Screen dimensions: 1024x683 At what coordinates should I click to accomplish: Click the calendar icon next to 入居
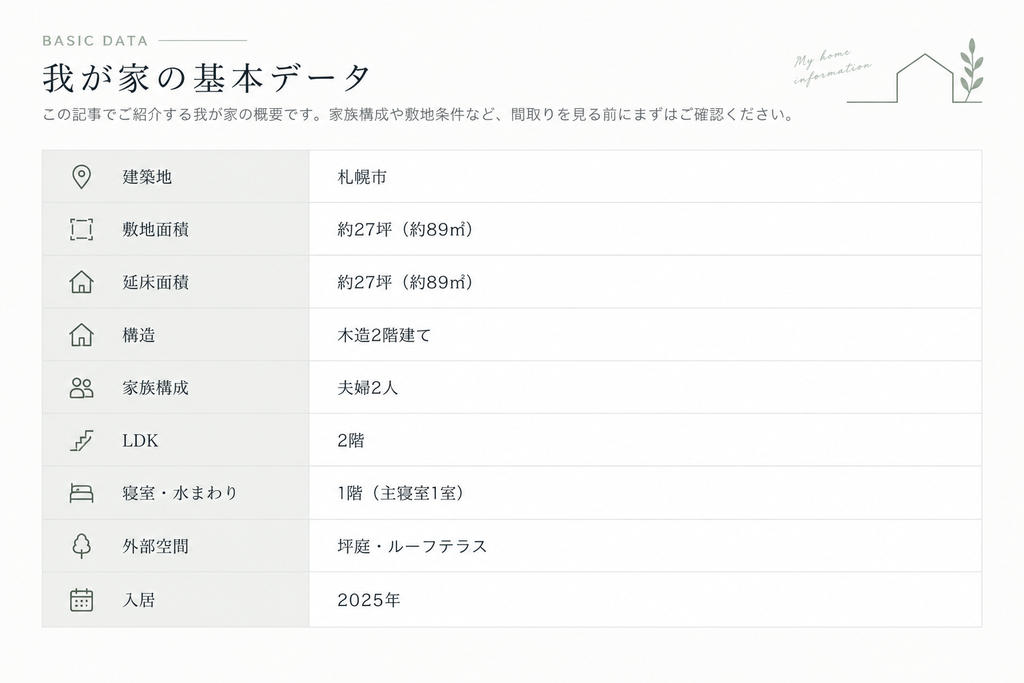(81, 600)
